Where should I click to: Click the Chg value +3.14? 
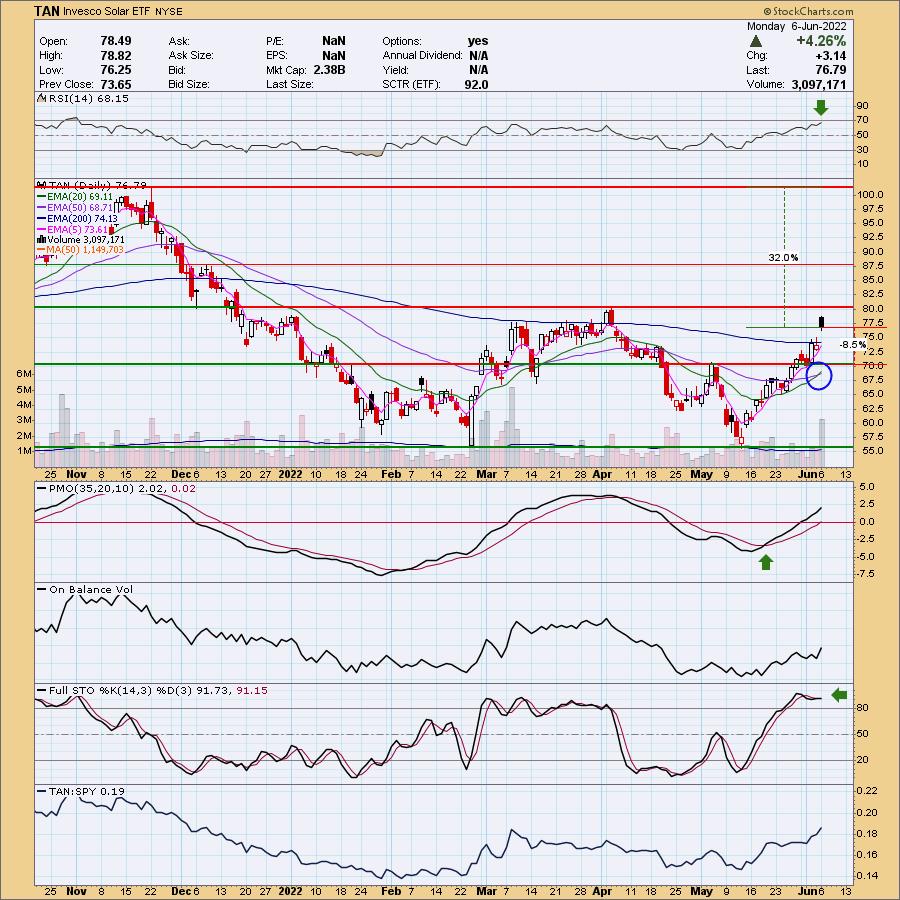pos(833,56)
